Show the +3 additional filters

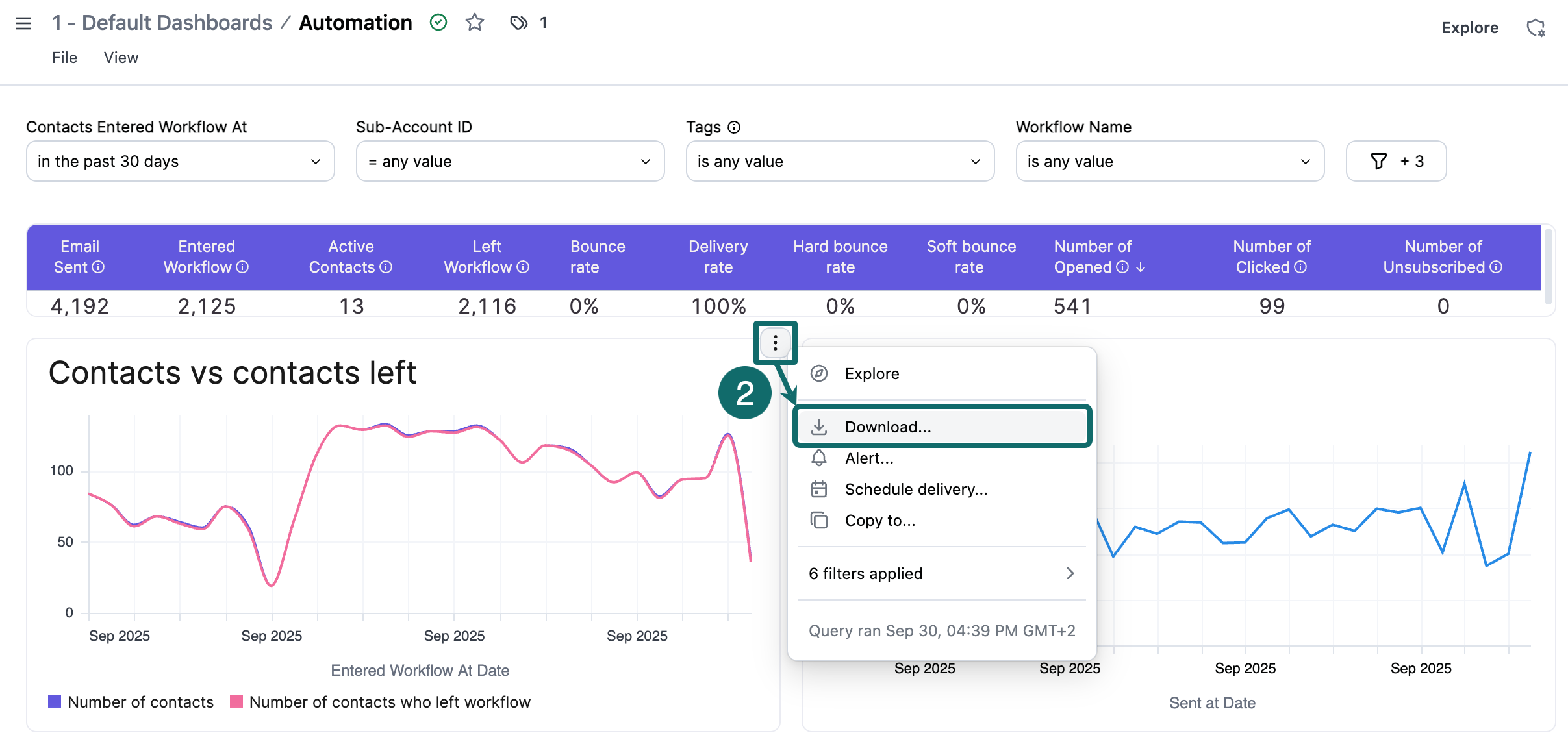click(x=1396, y=161)
